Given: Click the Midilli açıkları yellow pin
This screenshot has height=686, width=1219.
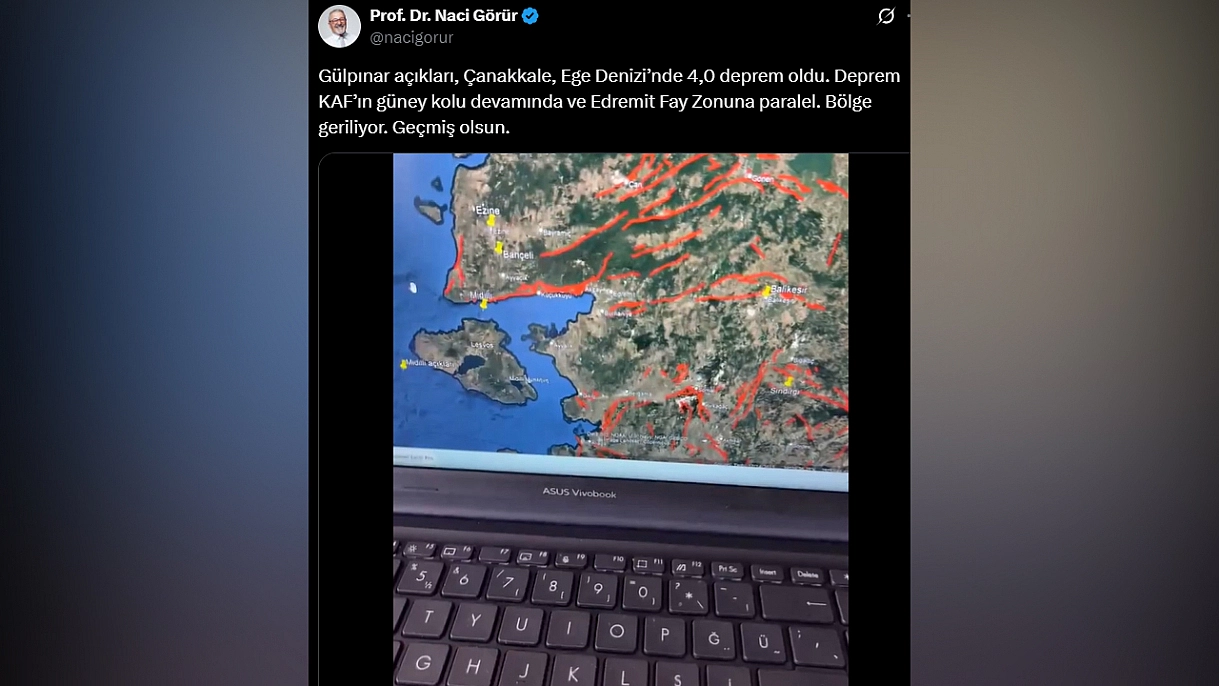Looking at the screenshot, I should (x=404, y=365).
